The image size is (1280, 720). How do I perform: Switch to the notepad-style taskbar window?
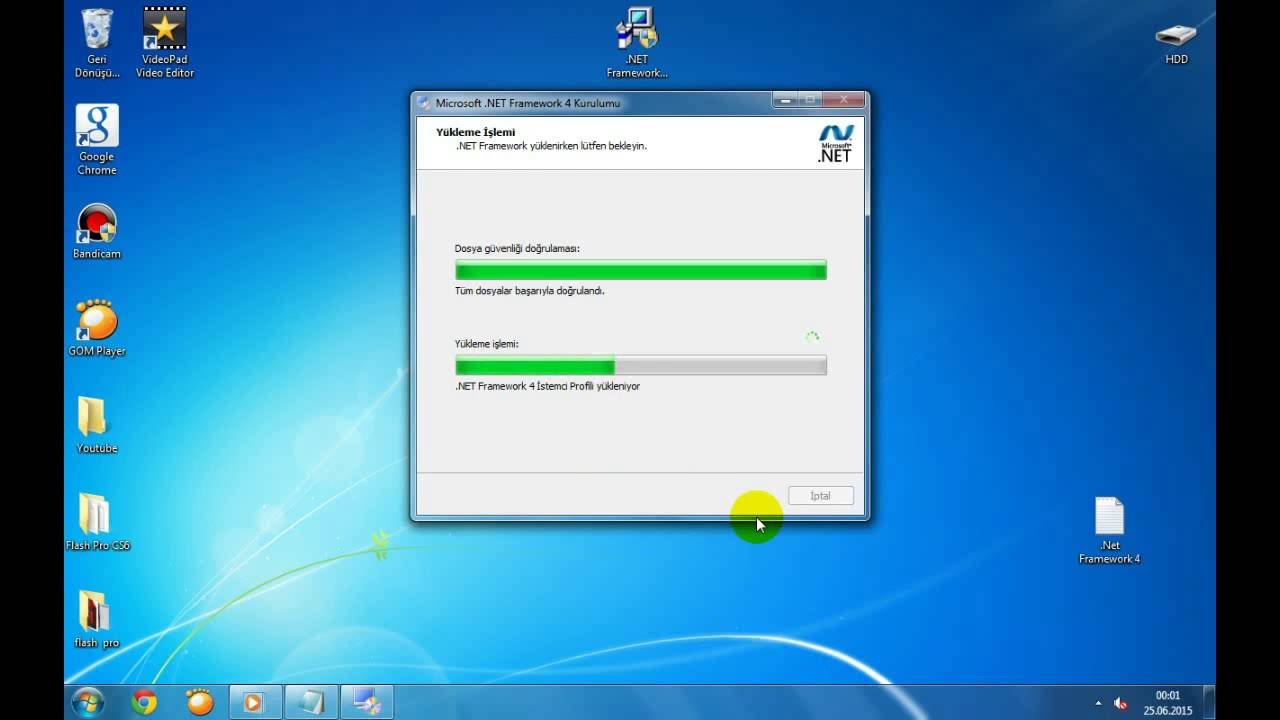pyautogui.click(x=311, y=702)
